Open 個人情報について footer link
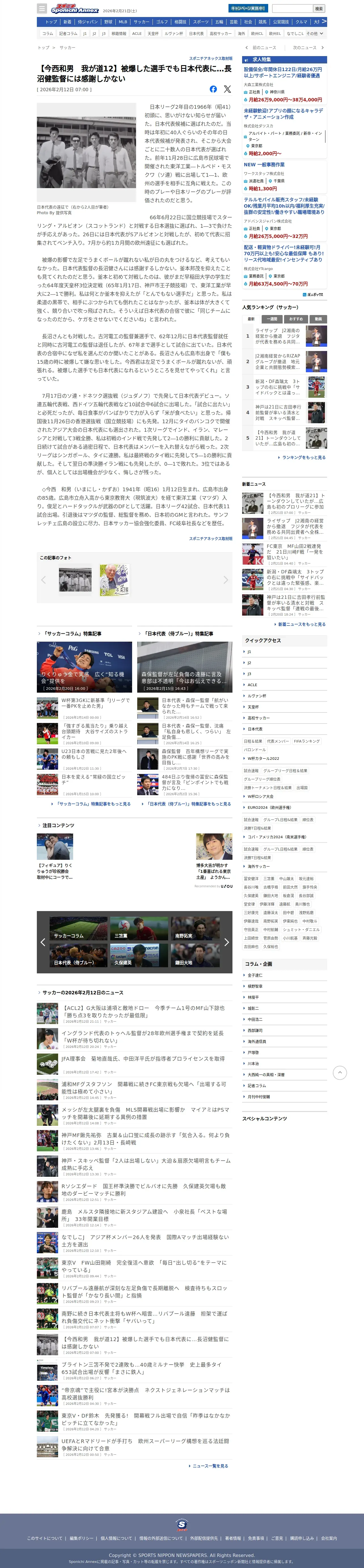The height and width of the screenshot is (1568, 364). pyautogui.click(x=116, y=1538)
